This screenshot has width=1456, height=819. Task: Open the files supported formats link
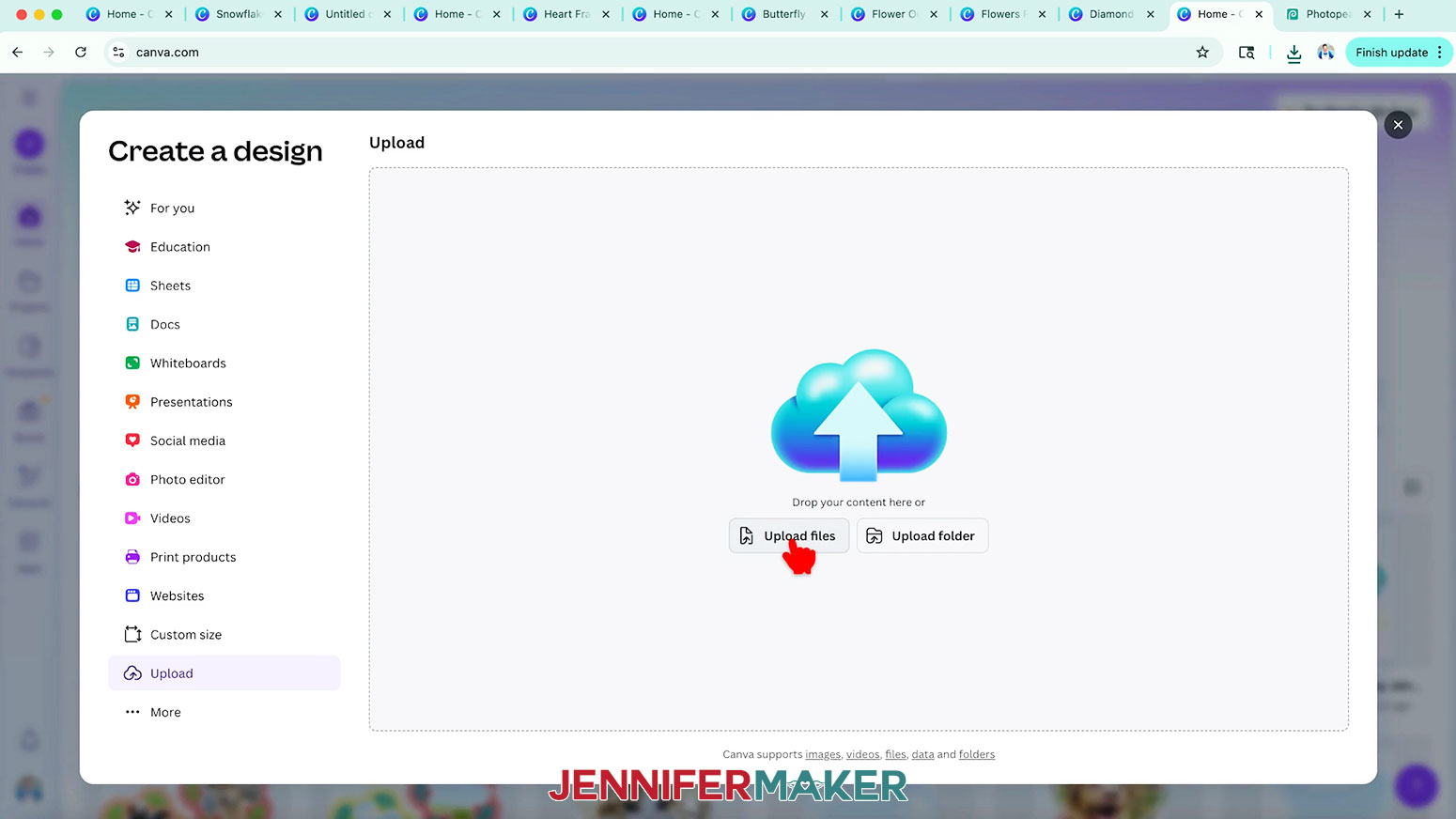(x=895, y=754)
